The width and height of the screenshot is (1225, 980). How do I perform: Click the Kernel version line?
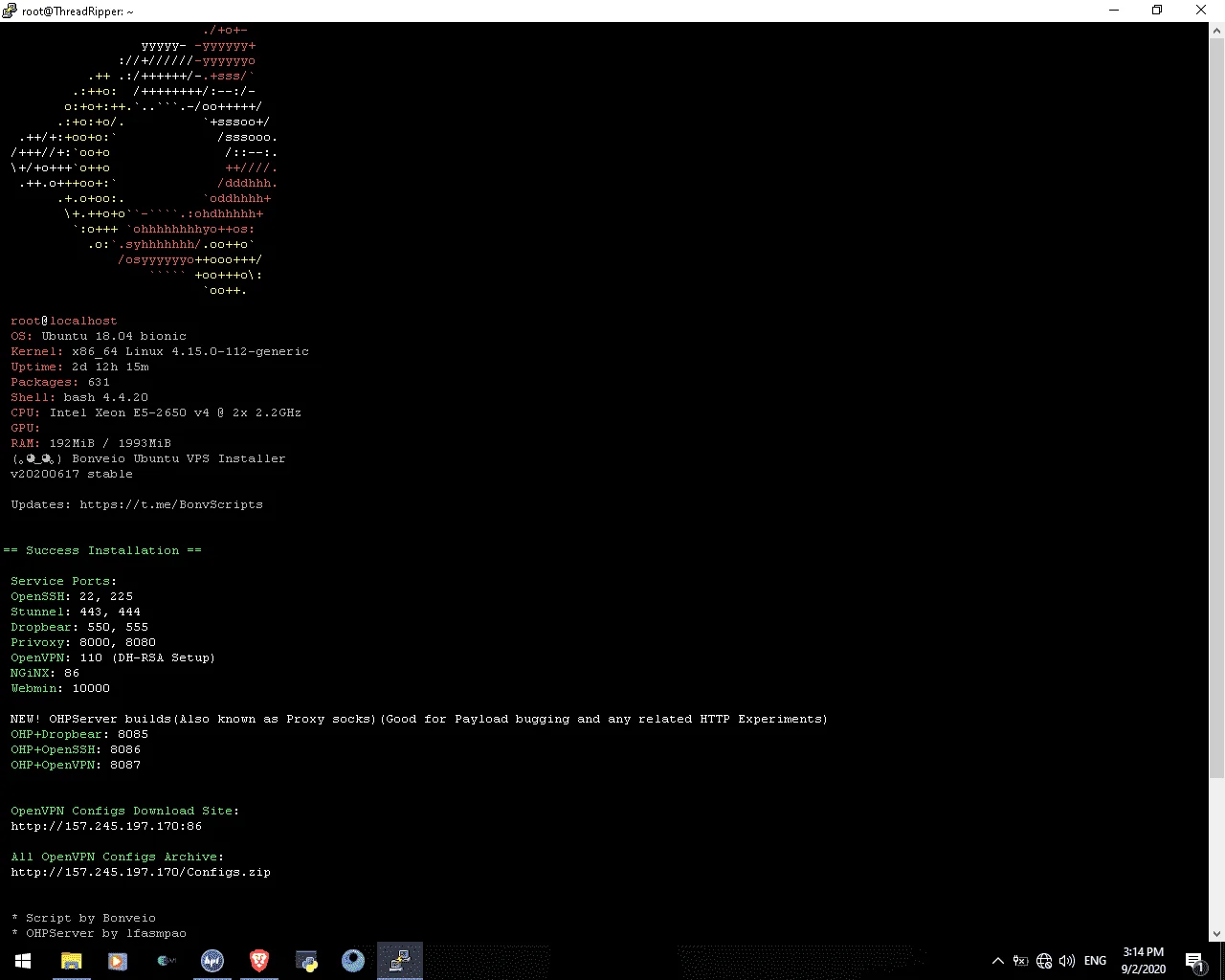(x=160, y=351)
